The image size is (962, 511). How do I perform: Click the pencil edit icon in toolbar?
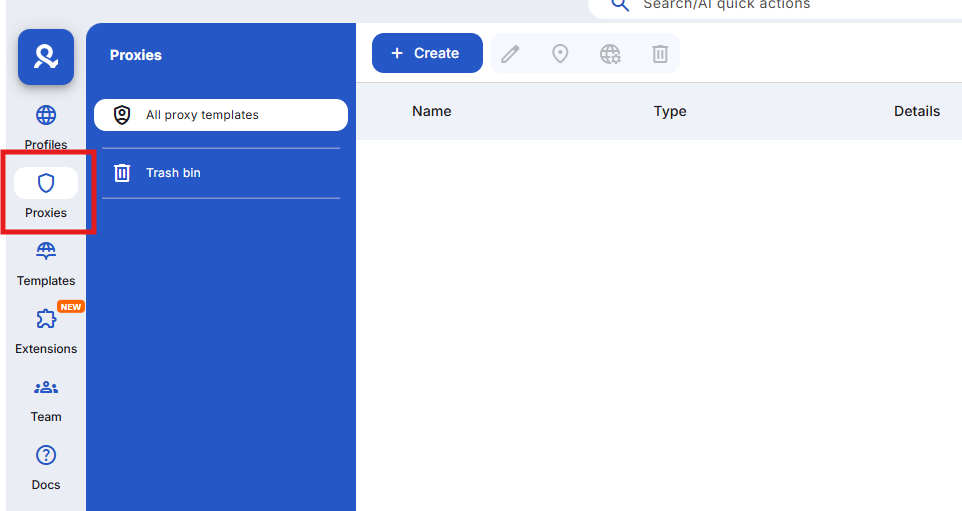pos(510,54)
